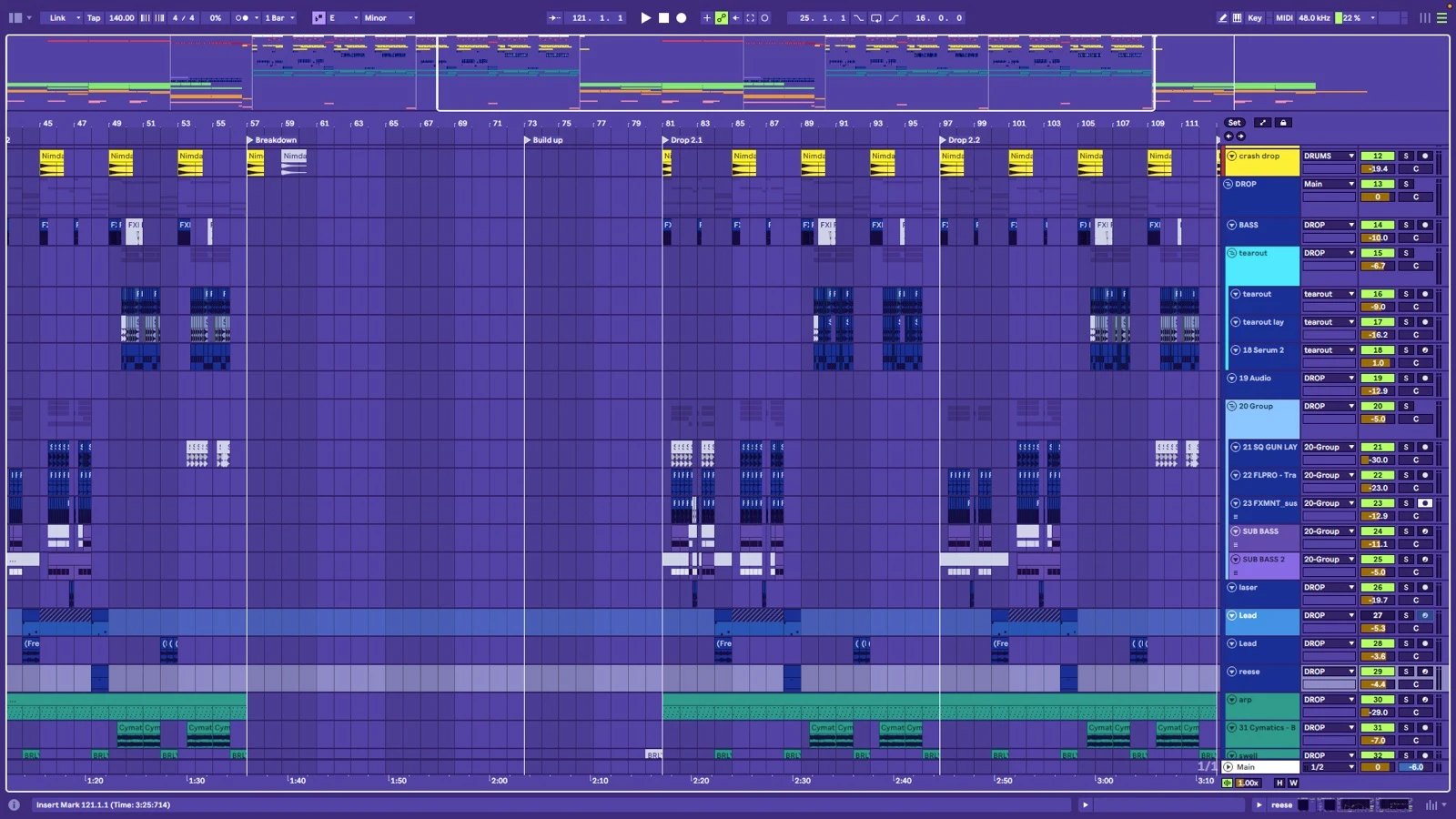1456x819 pixels.
Task: Toggle Draw Mode pencil icon
Action: pos(1223,17)
